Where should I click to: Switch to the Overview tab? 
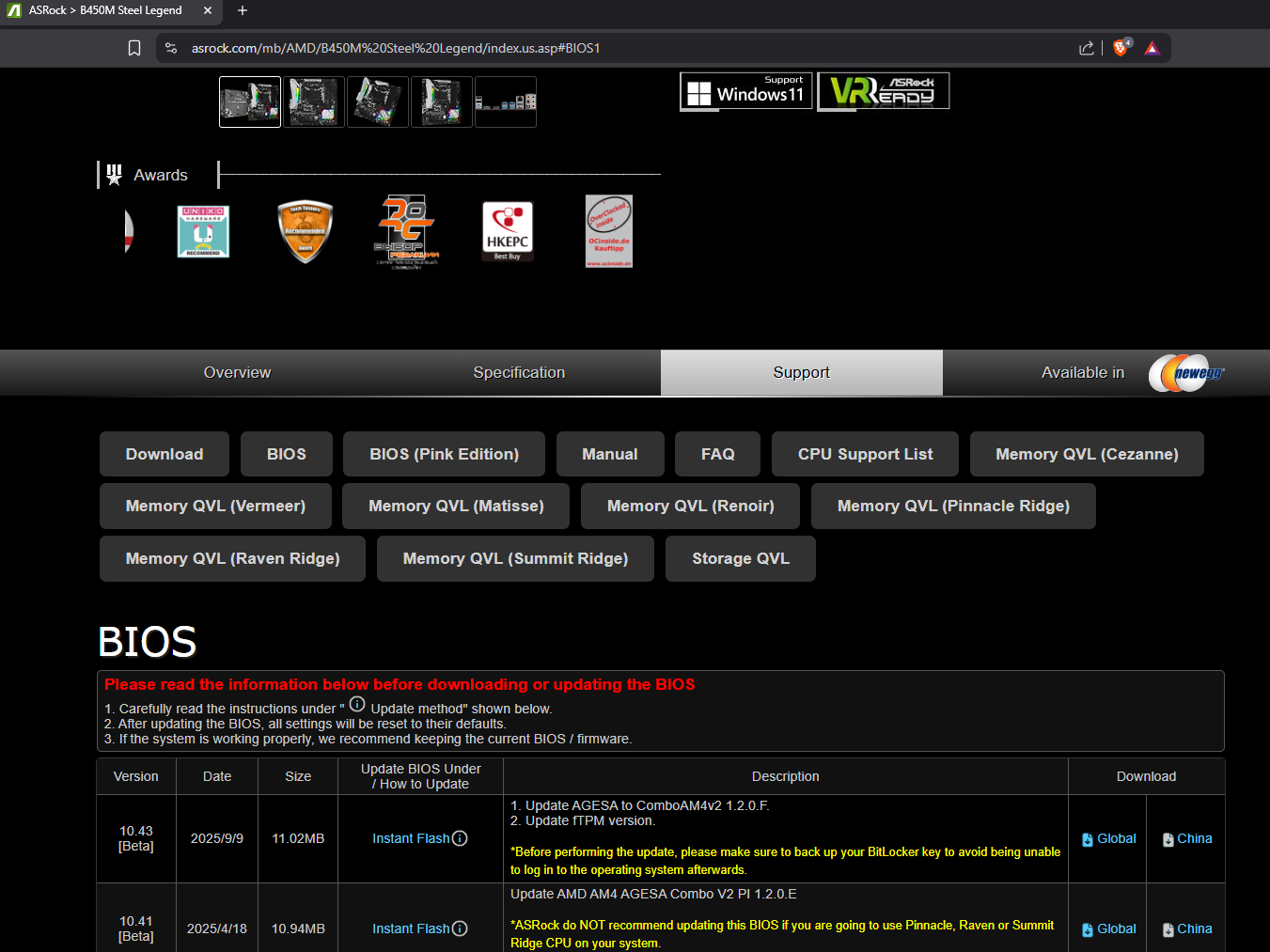[237, 373]
